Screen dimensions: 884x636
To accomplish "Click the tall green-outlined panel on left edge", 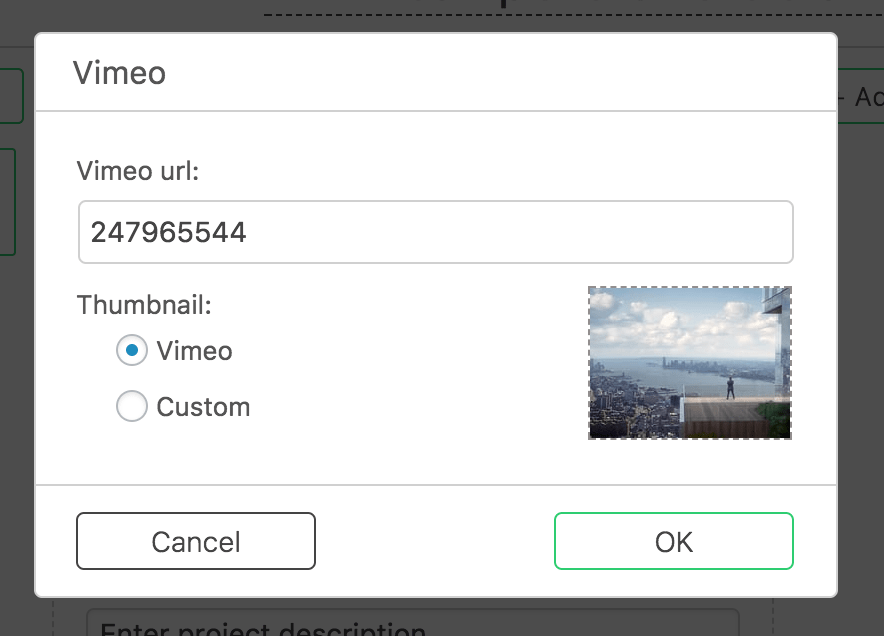I will click(7, 201).
